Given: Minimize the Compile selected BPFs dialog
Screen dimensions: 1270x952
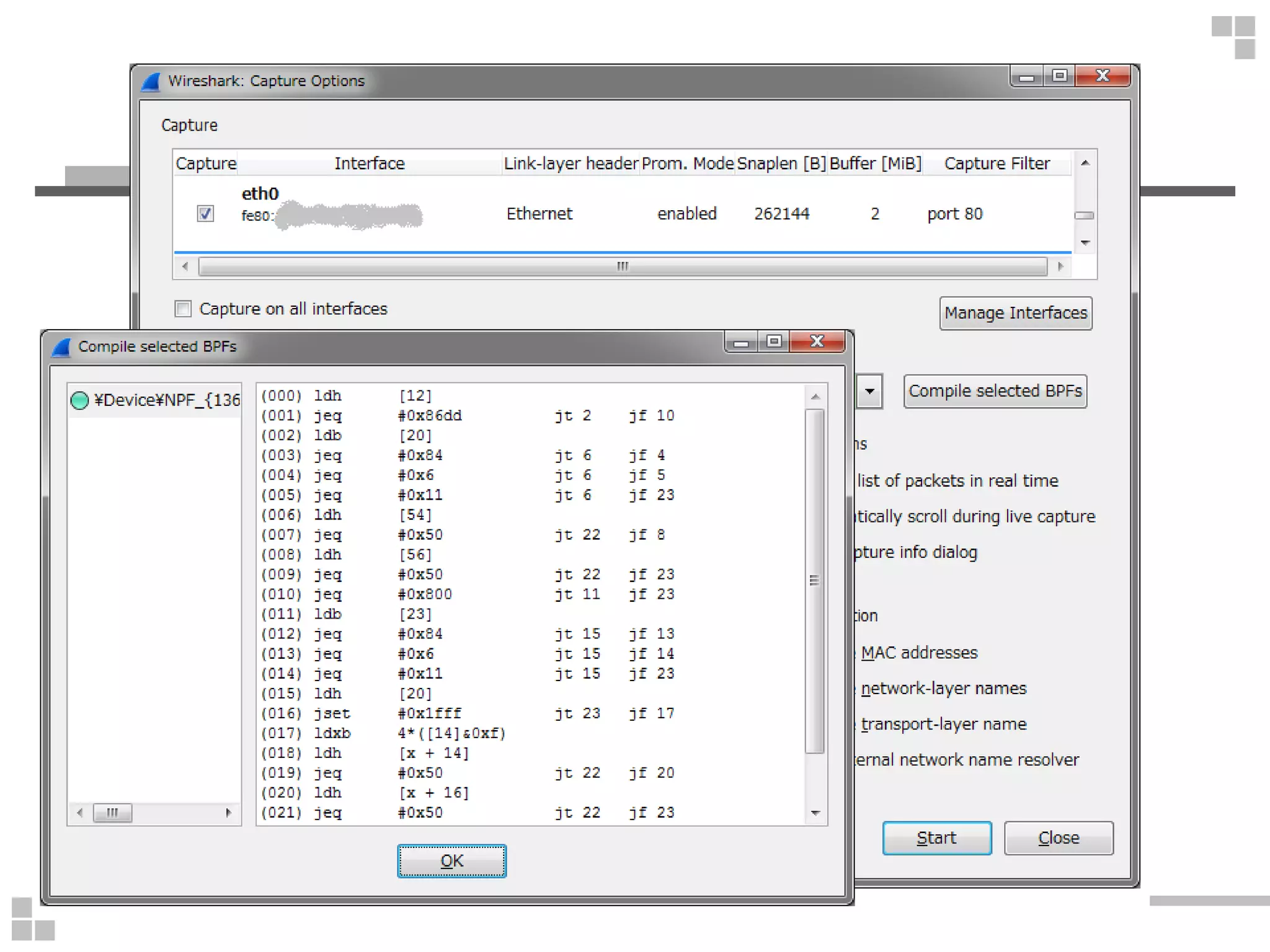Looking at the screenshot, I should tap(741, 342).
